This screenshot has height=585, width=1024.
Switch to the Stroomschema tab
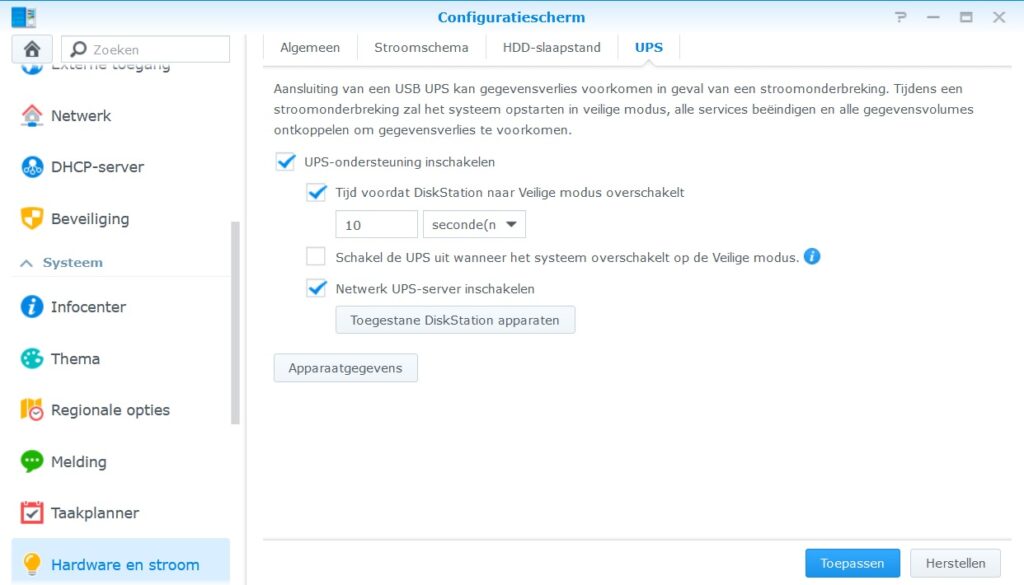tap(421, 48)
